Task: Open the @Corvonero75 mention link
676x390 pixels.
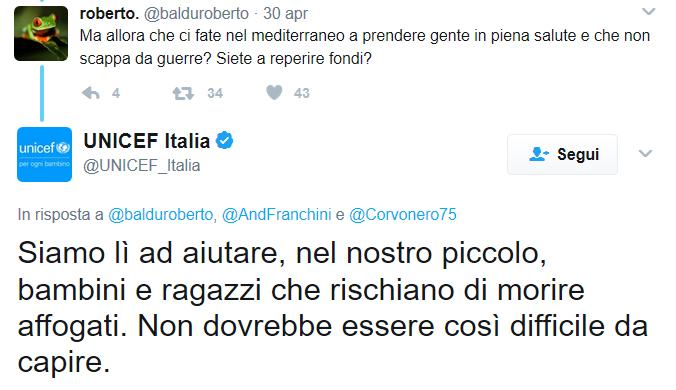Action: click(403, 215)
